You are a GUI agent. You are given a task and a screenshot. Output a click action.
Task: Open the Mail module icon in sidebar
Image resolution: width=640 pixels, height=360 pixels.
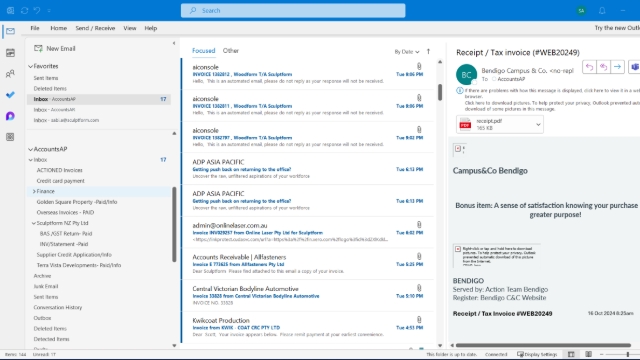tap(10, 31)
